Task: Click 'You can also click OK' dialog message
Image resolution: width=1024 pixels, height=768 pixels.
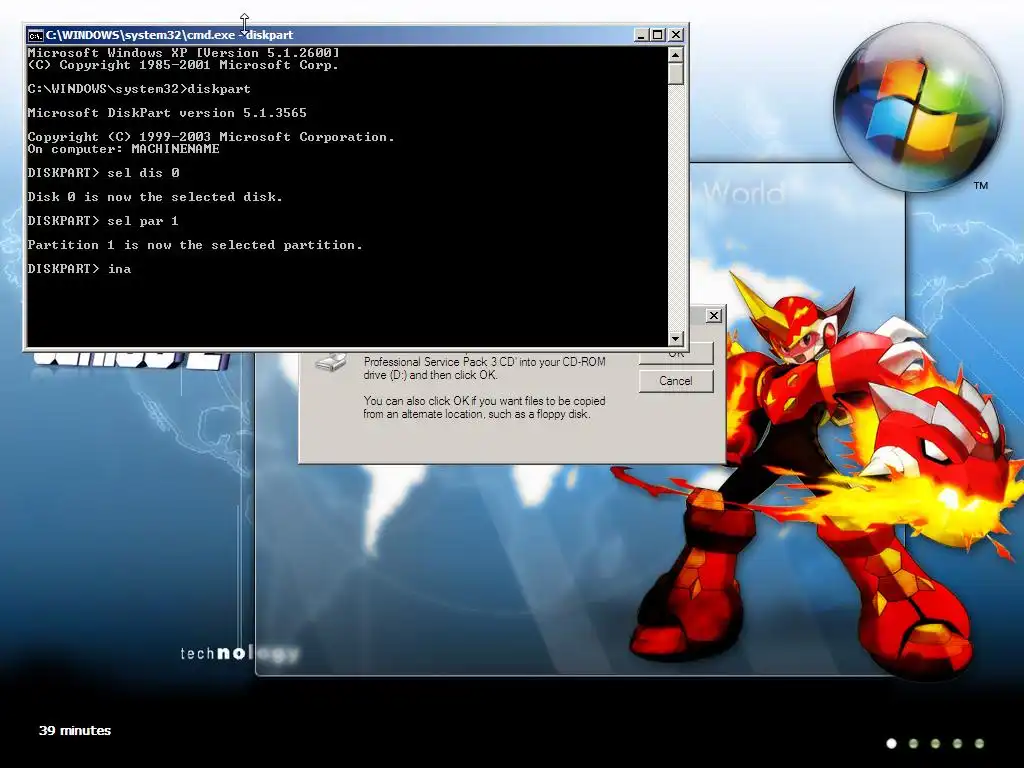Action: [x=485, y=408]
